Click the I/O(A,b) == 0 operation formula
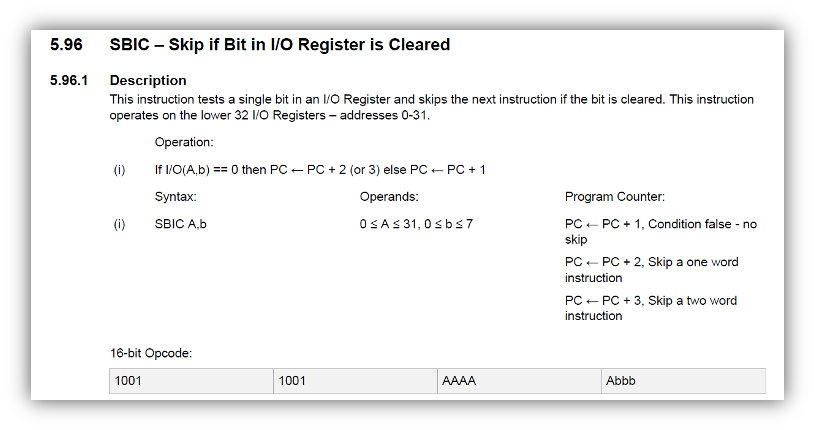814x430 pixels. point(320,169)
